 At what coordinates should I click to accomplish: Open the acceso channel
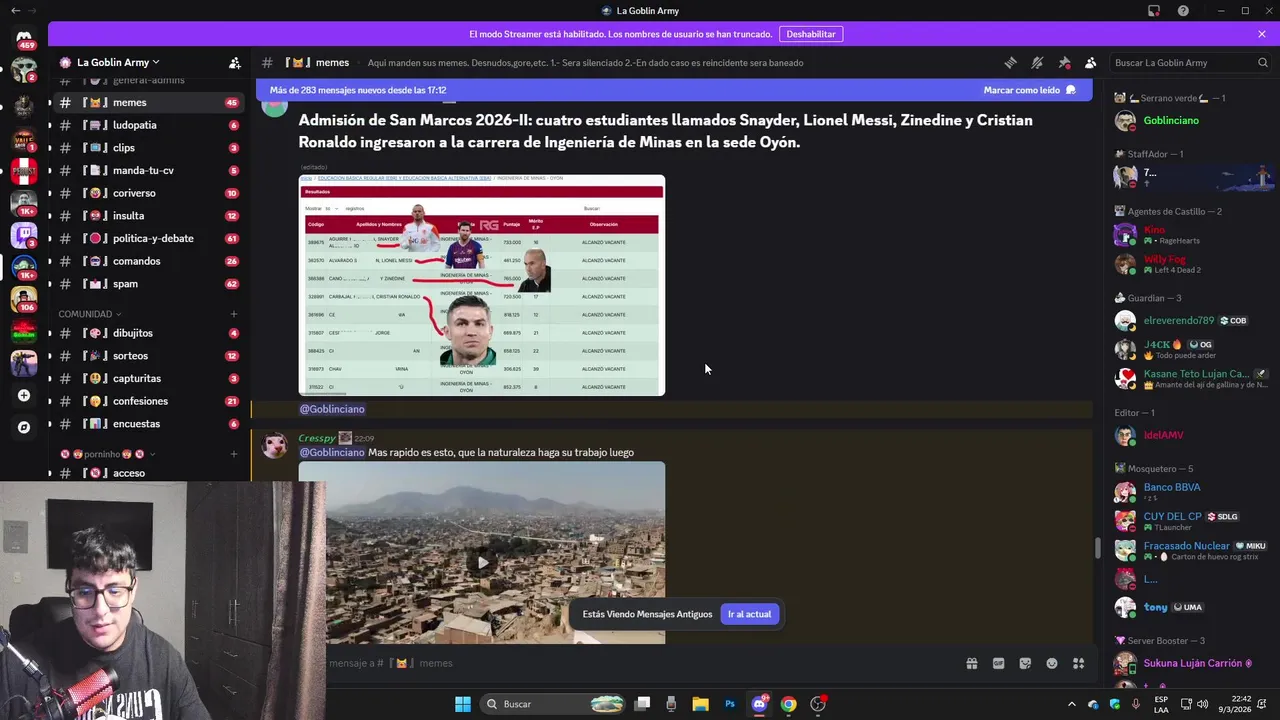148,473
